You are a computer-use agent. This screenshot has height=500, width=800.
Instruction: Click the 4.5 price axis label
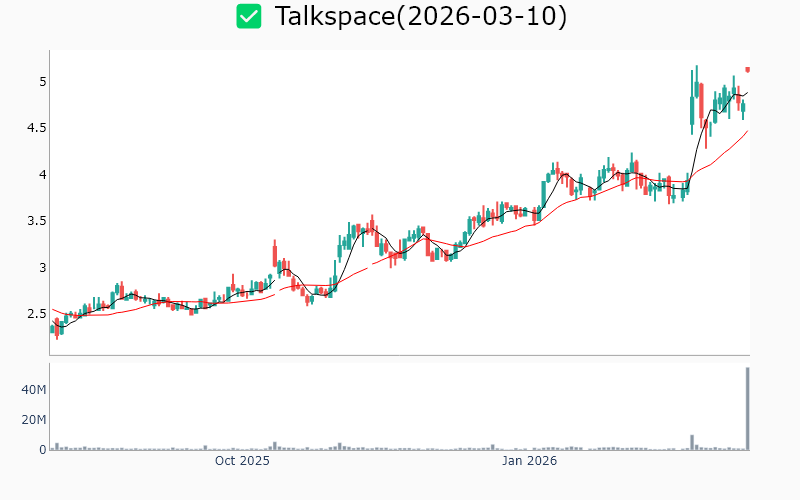tap(36, 127)
